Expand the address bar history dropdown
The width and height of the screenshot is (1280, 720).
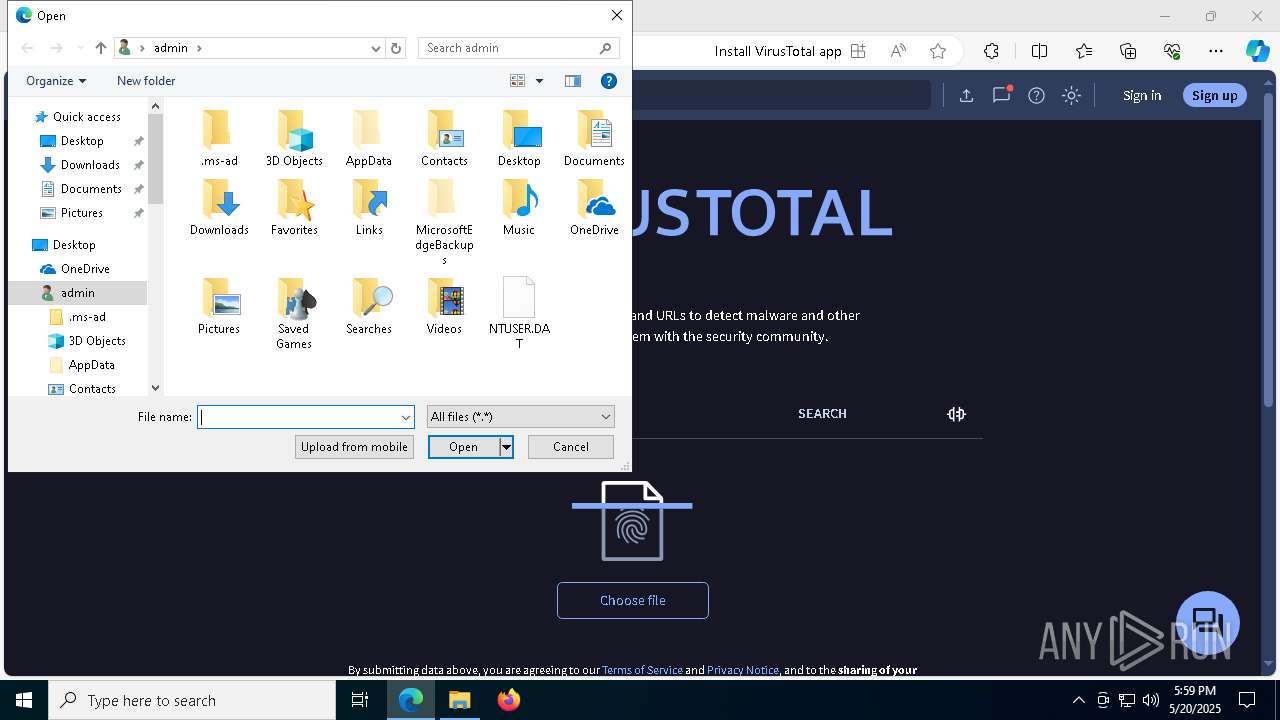pyautogui.click(x=376, y=48)
